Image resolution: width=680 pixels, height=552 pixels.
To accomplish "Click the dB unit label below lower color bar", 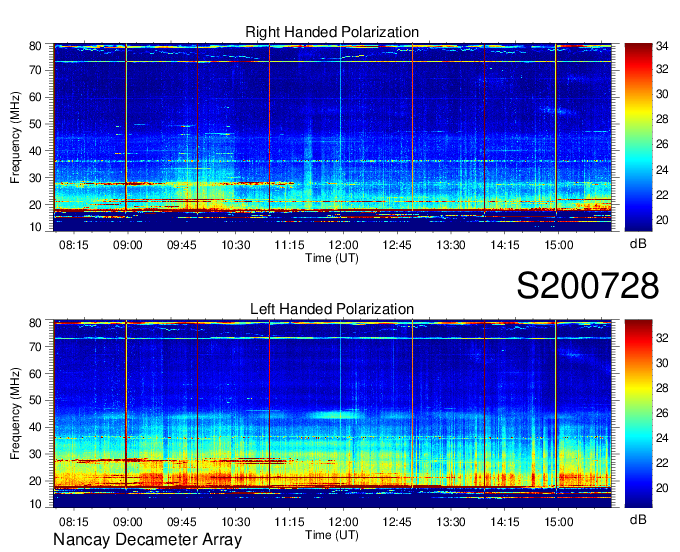I will 638,519.
